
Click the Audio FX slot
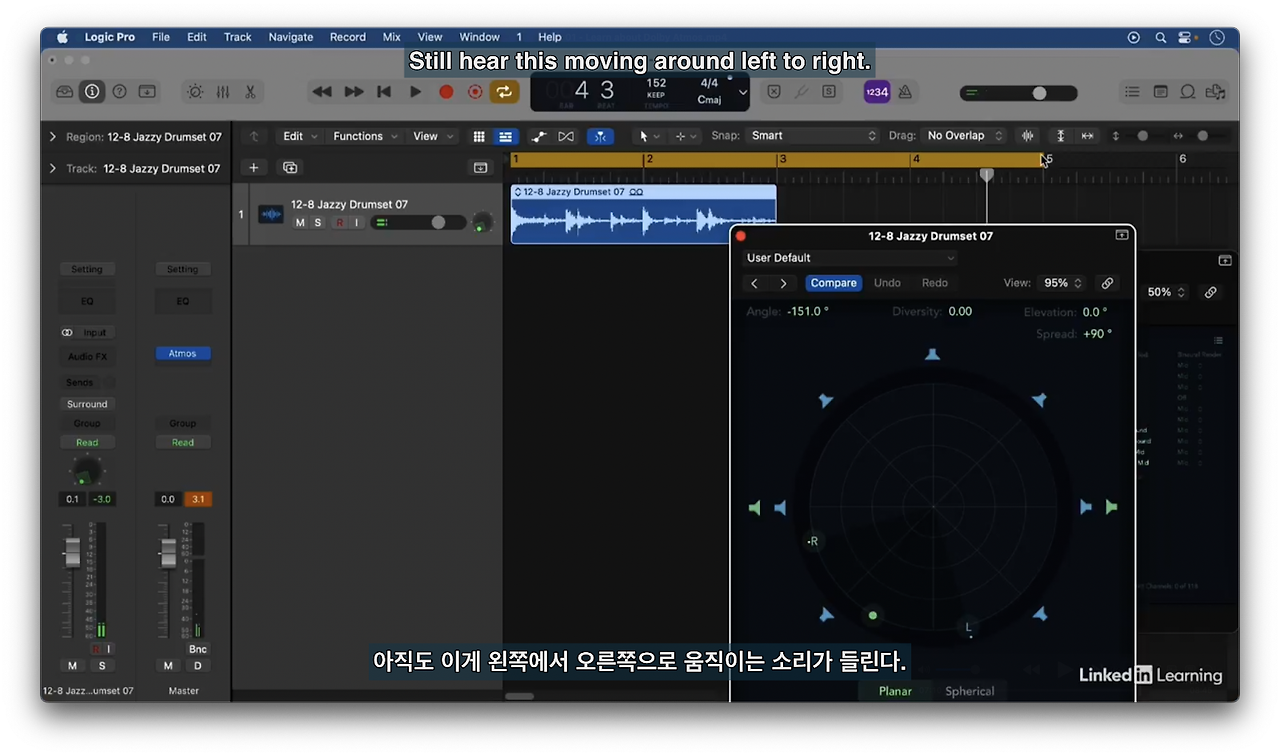(x=87, y=356)
